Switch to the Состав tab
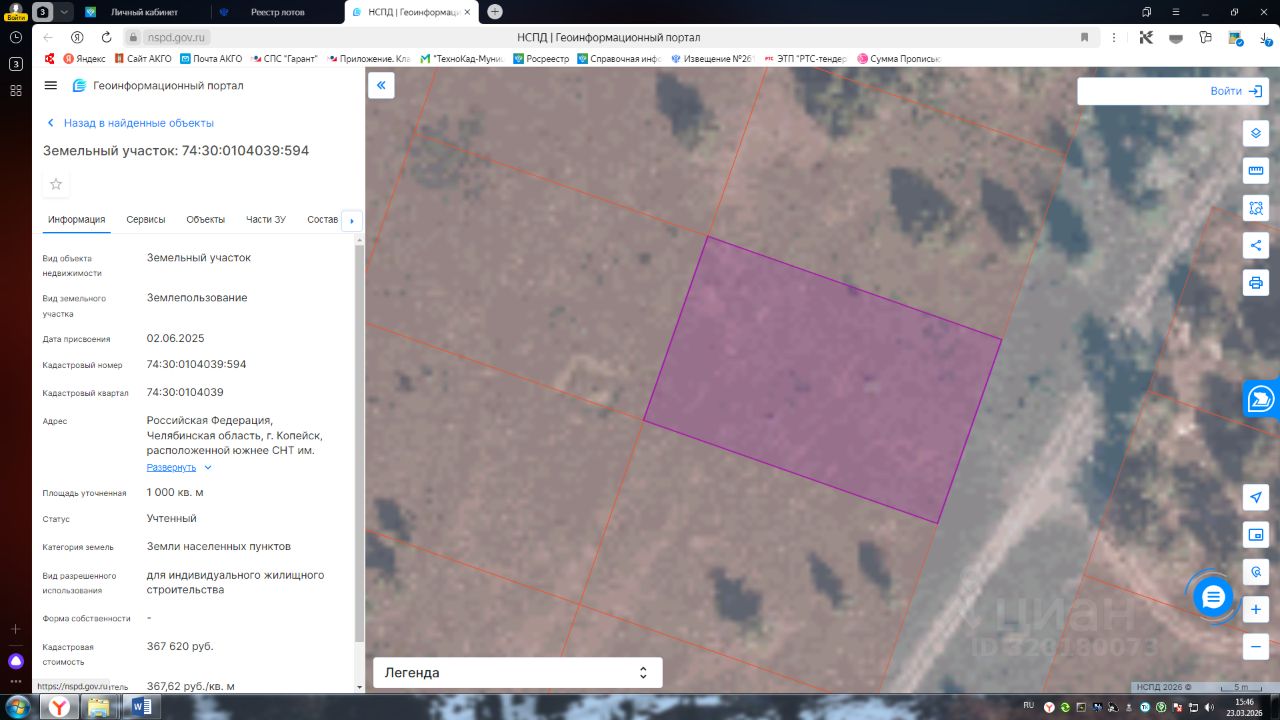 point(323,220)
